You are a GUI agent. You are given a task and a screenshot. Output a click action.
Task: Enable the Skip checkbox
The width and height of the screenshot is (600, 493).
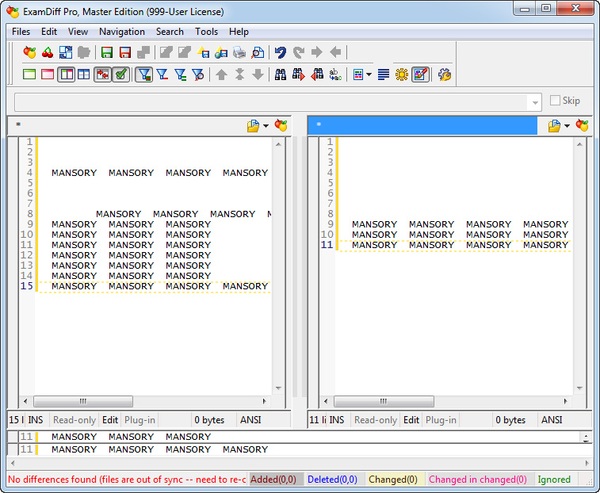pos(556,101)
